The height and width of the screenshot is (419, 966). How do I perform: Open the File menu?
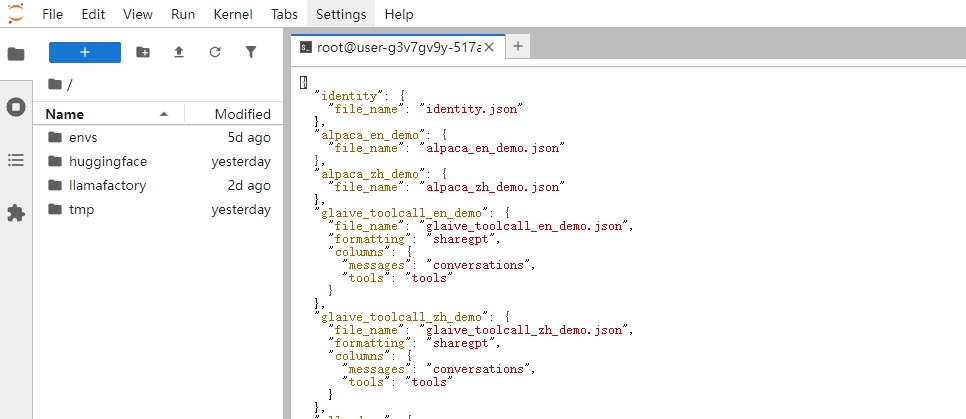coord(53,14)
